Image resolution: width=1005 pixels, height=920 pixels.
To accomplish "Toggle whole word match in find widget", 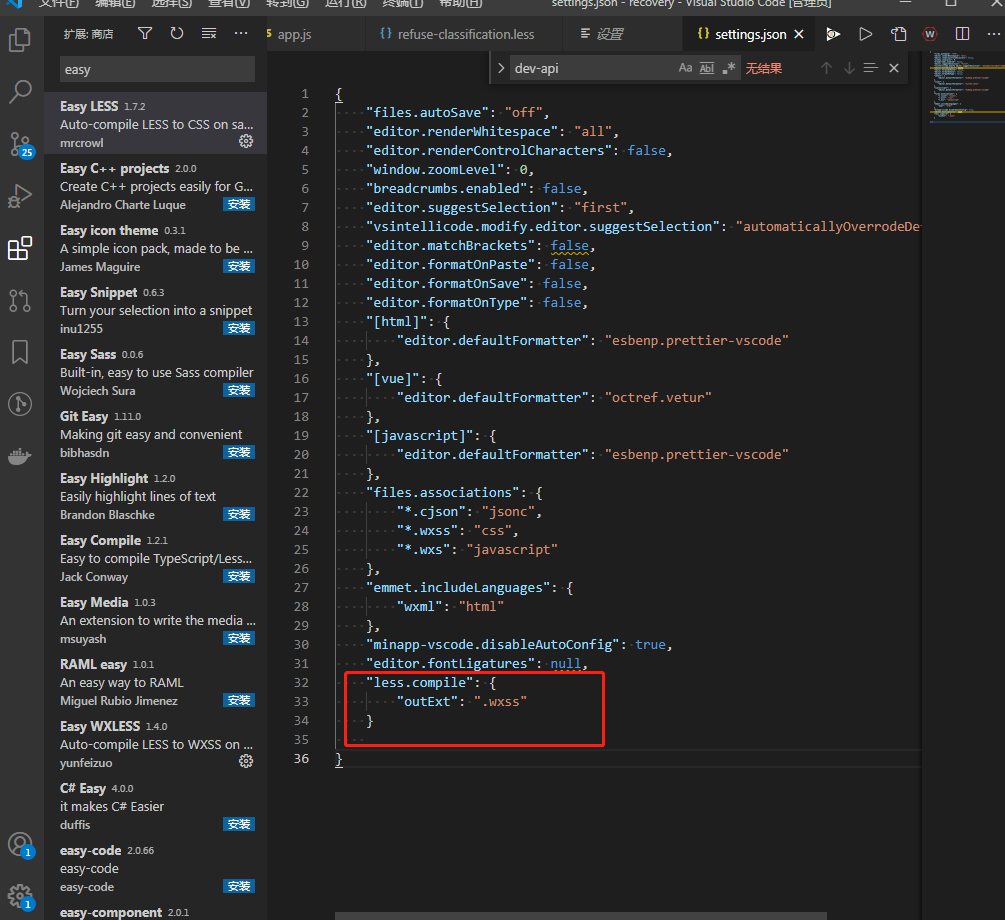I will coord(707,68).
